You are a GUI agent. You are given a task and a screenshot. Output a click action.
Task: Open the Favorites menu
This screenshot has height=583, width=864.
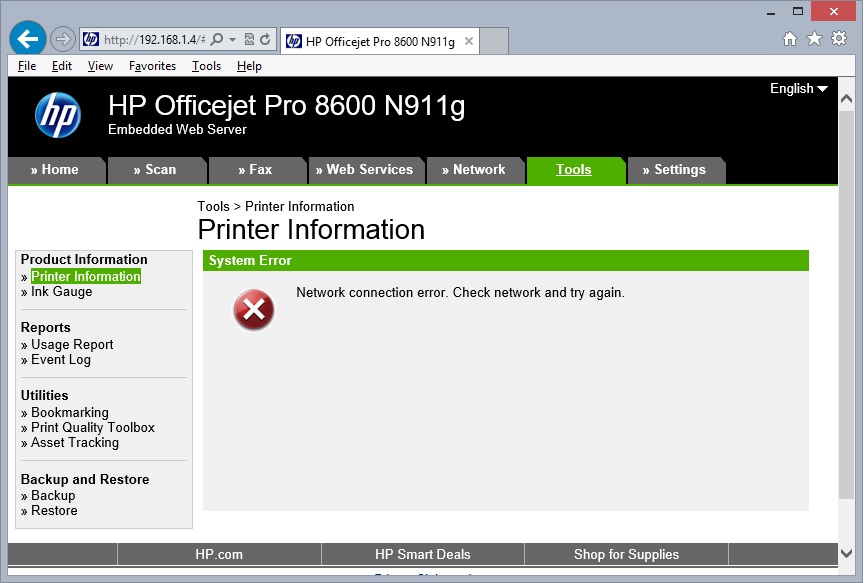tap(152, 66)
